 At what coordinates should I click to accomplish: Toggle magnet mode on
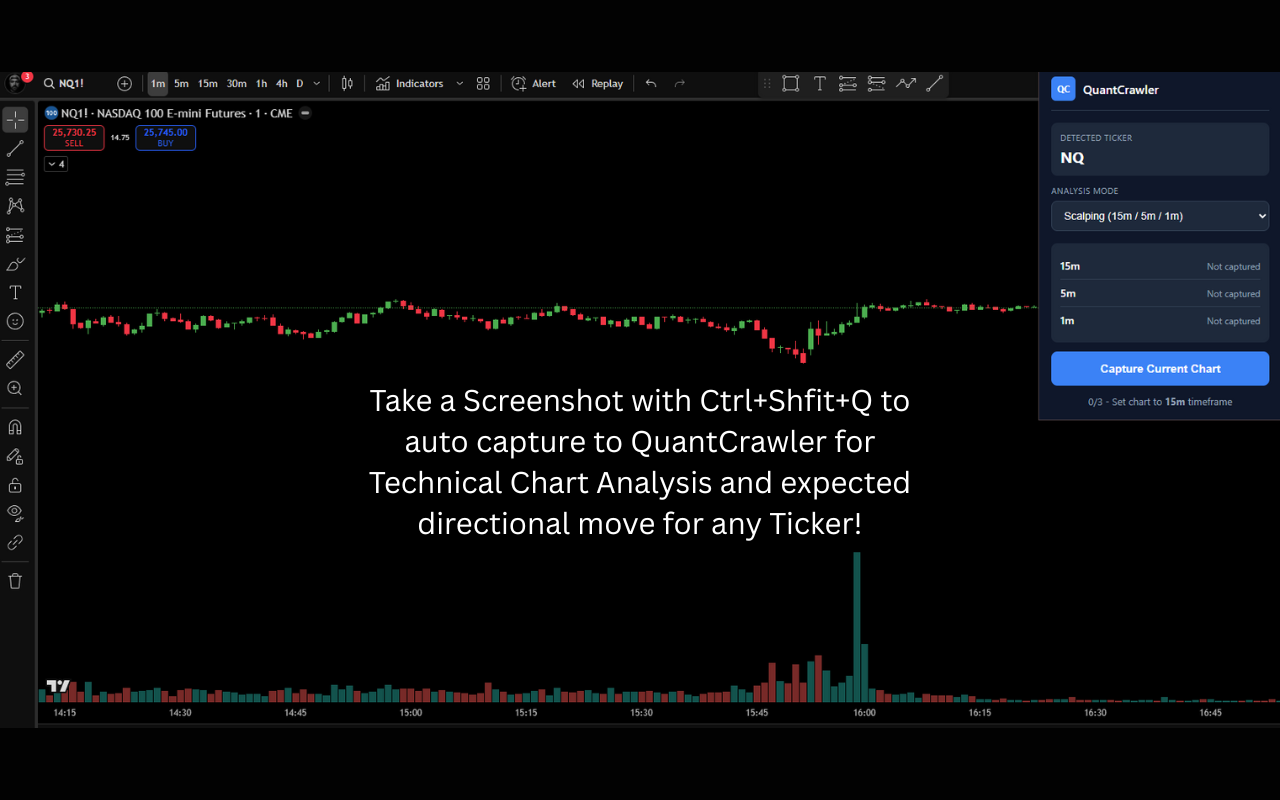[15, 426]
